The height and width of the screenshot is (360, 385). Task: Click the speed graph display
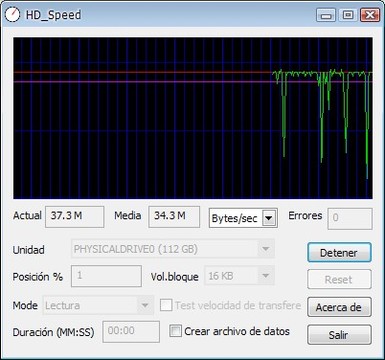(x=193, y=118)
